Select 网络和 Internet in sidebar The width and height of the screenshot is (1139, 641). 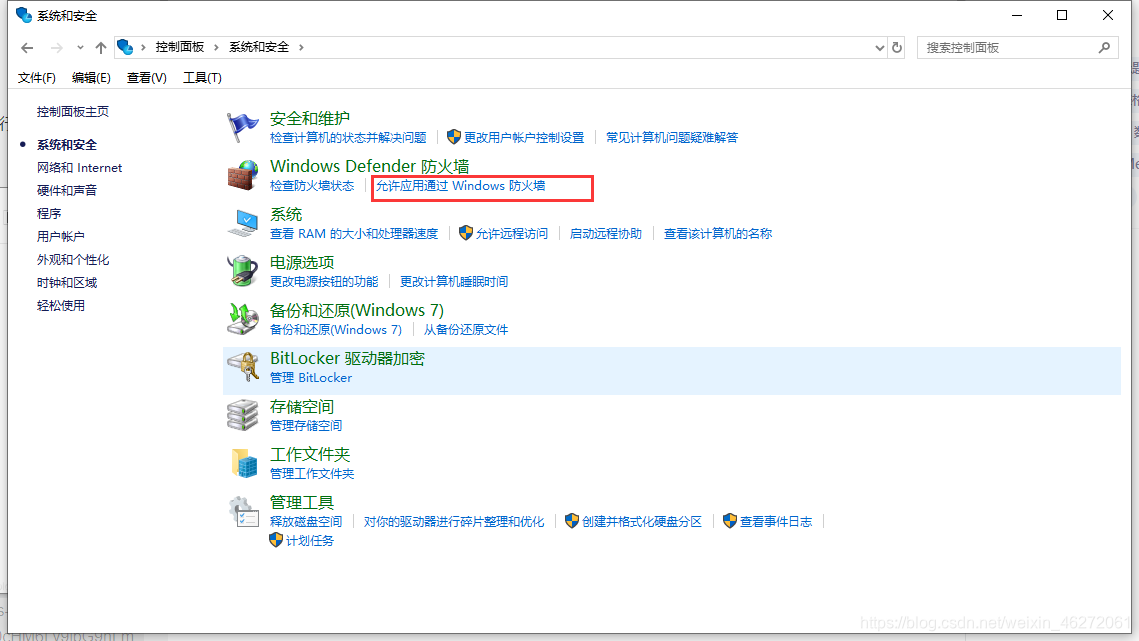tap(79, 168)
